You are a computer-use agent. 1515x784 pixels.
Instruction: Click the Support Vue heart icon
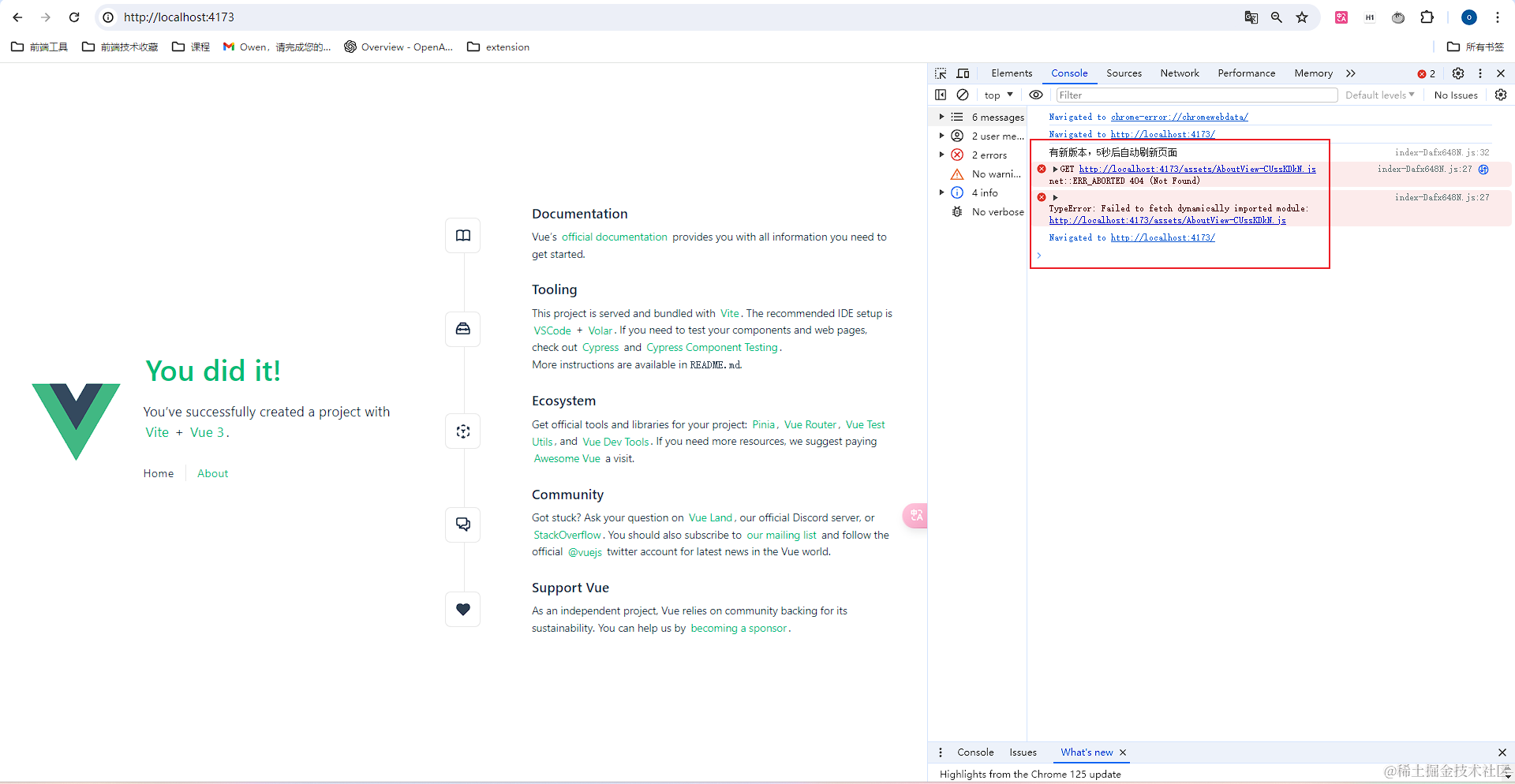click(x=463, y=609)
